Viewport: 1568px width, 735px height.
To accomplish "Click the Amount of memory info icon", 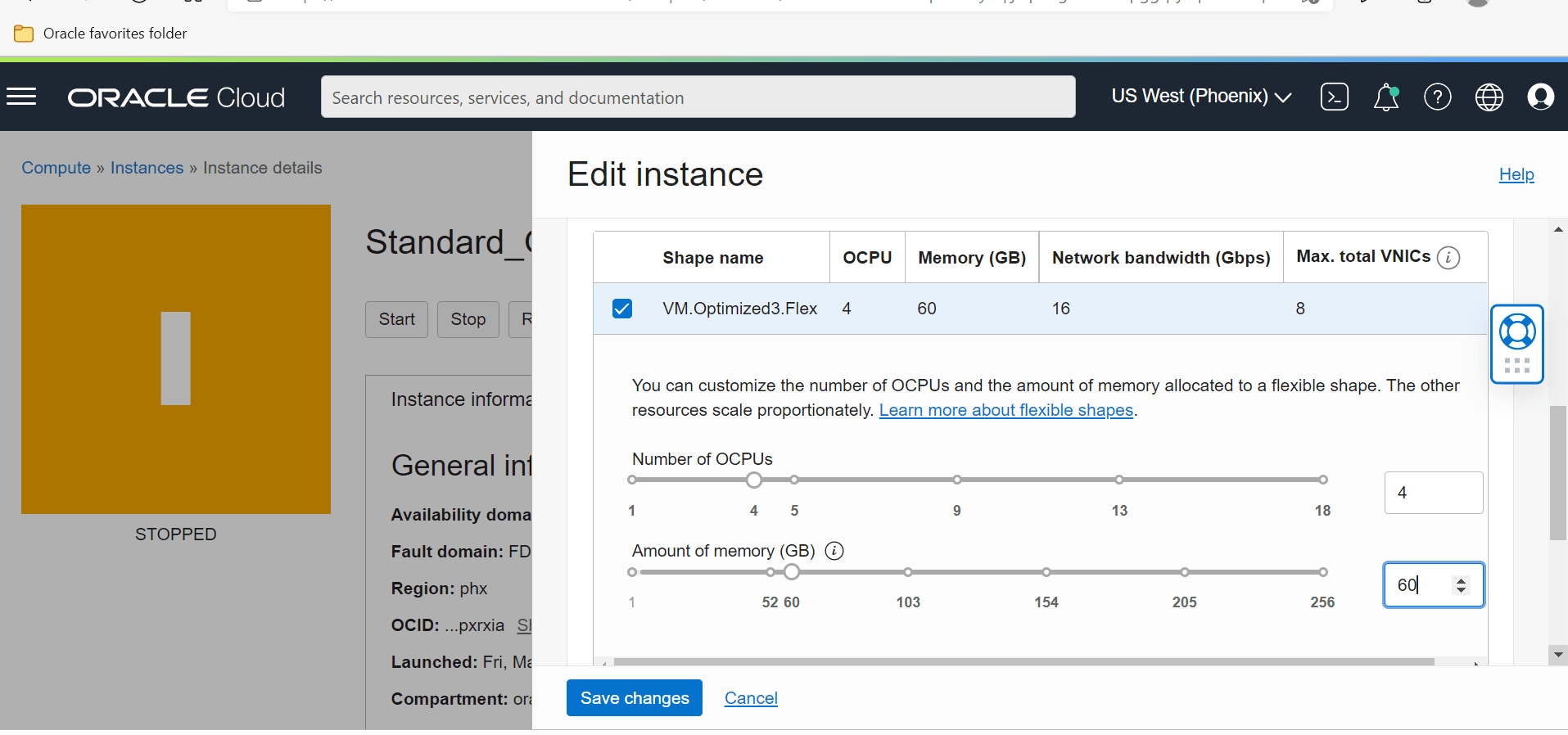I will pyautogui.click(x=834, y=551).
